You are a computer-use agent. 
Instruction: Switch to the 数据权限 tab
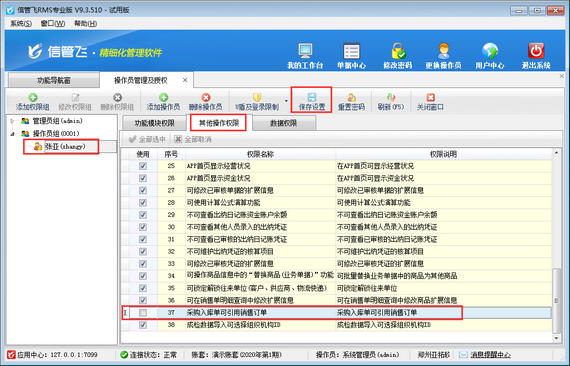coord(284,123)
